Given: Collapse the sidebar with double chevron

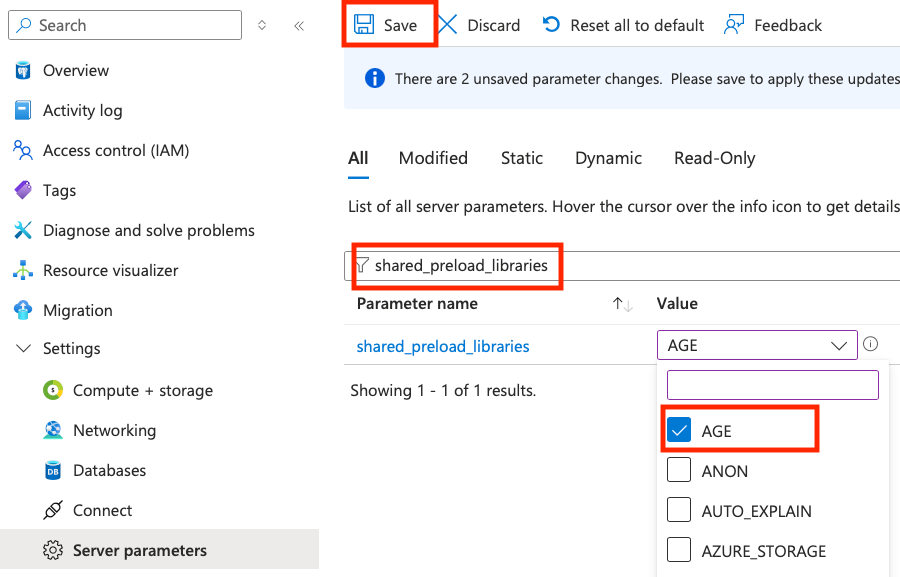Looking at the screenshot, I should (299, 25).
